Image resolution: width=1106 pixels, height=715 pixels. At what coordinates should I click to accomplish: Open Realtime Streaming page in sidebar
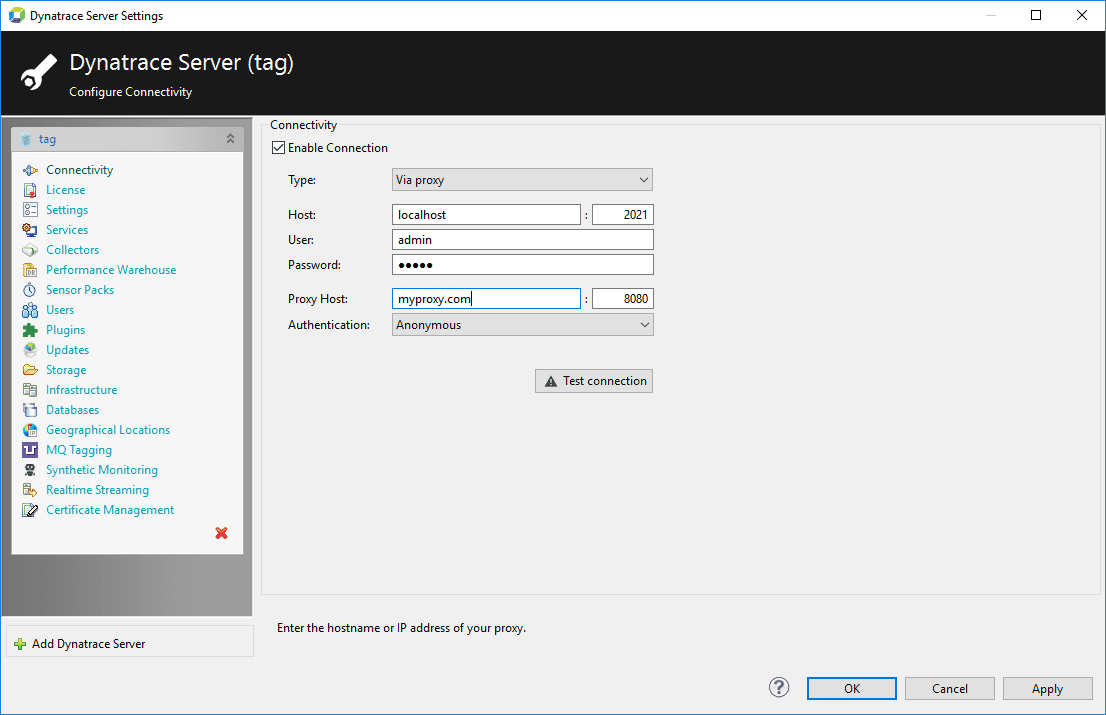(x=97, y=489)
